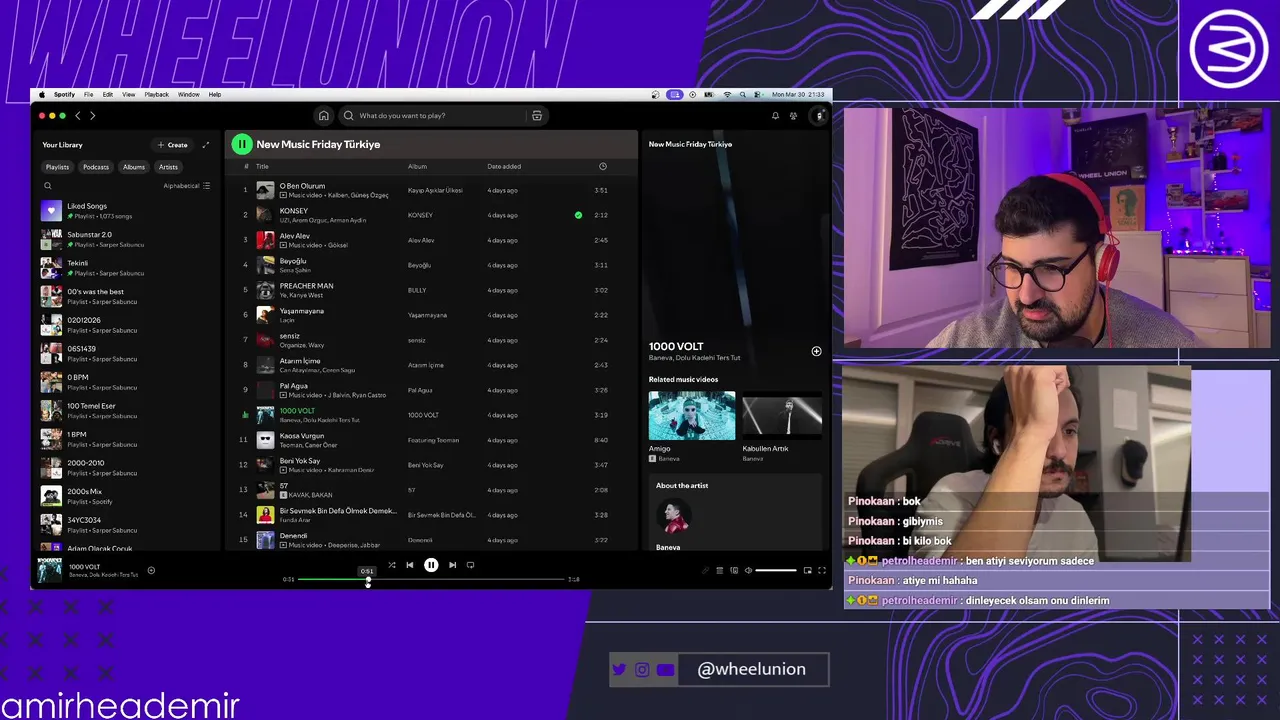This screenshot has width=1280, height=720.
Task: Adjust the volume slider
Action: [776, 570]
